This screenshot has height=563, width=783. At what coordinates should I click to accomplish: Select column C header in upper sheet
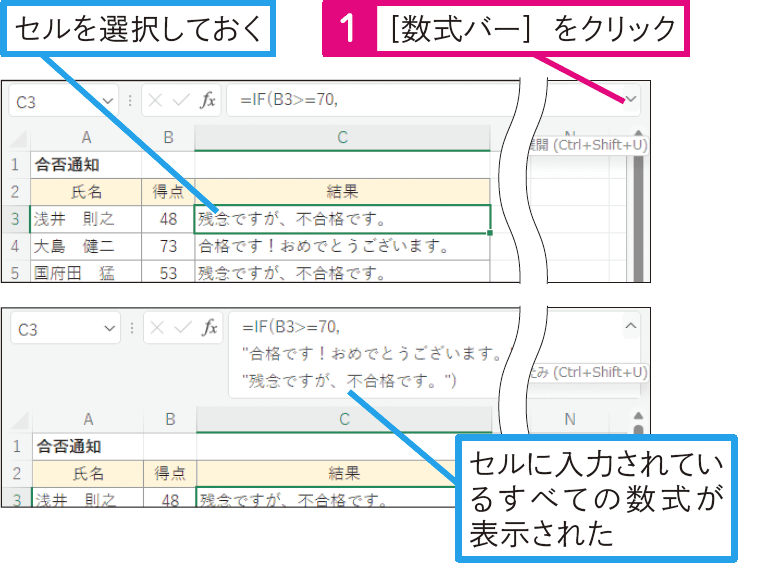point(342,137)
